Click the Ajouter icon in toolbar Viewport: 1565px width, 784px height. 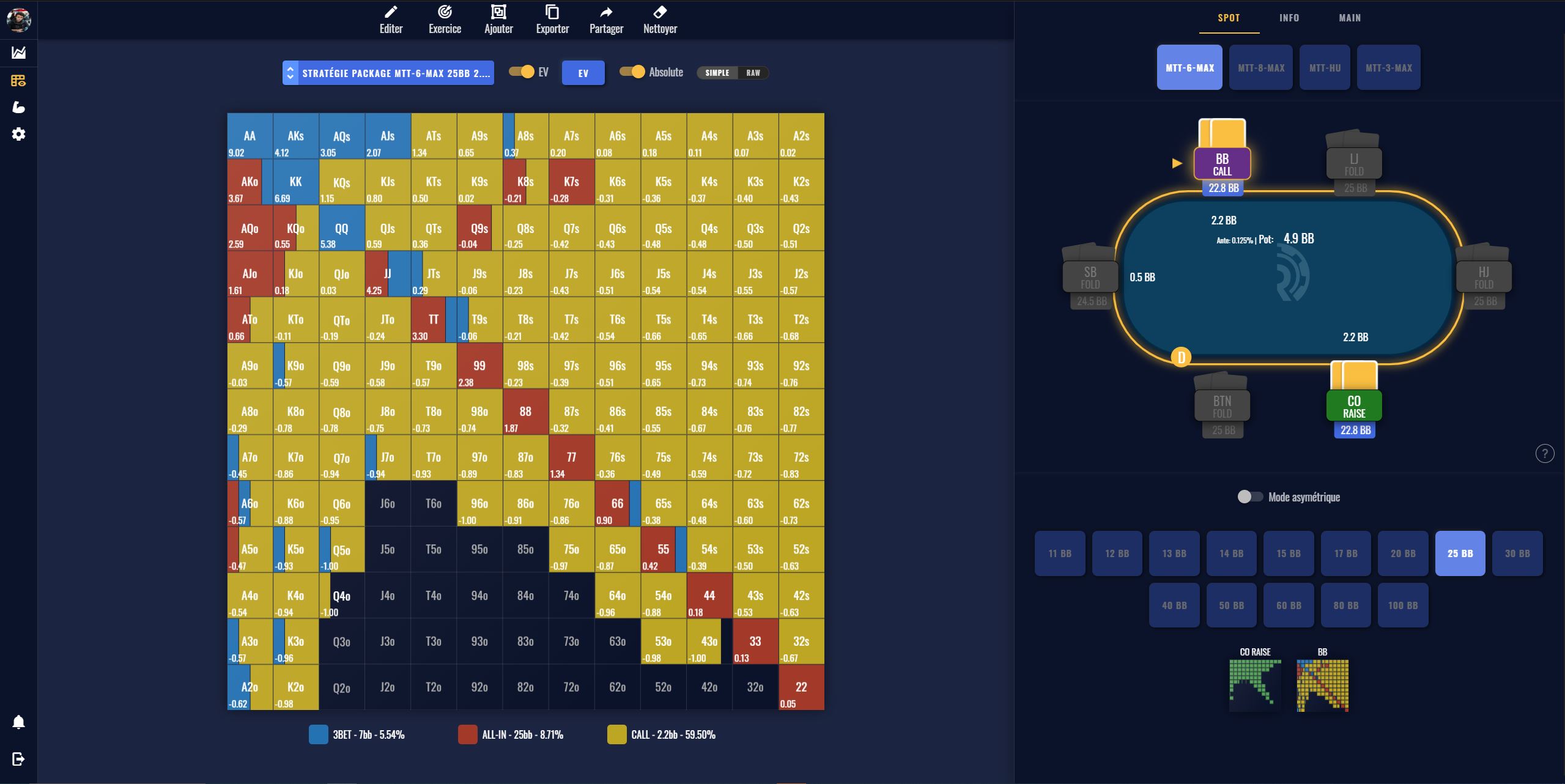coord(498,12)
